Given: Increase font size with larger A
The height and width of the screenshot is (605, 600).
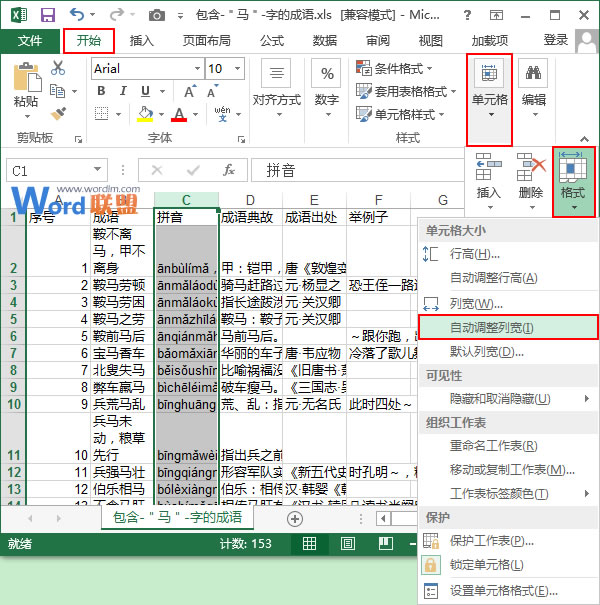Looking at the screenshot, I should tap(190, 91).
